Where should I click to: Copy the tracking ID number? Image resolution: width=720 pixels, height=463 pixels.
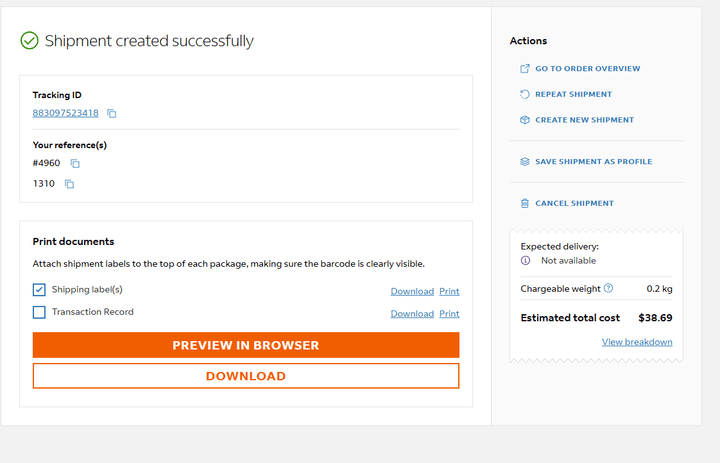pos(112,113)
